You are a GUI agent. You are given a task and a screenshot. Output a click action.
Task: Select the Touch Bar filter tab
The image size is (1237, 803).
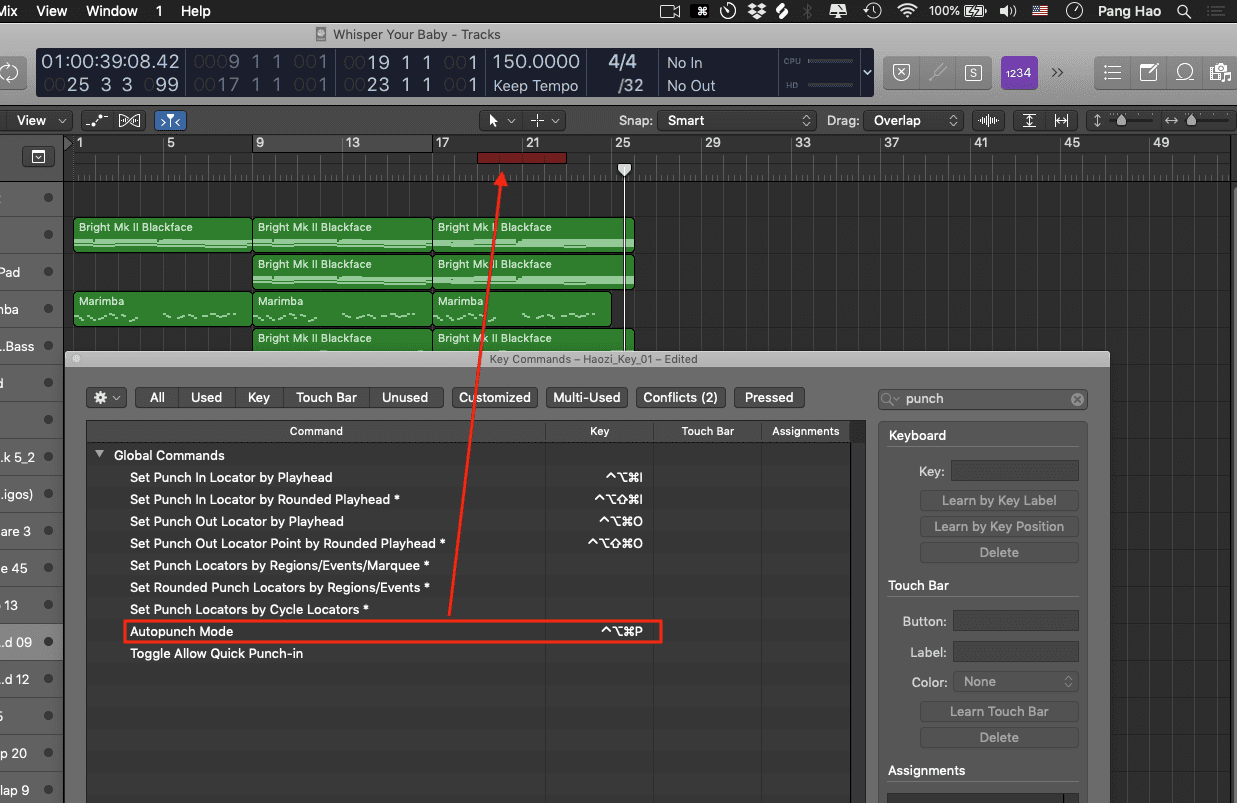[x=326, y=397]
